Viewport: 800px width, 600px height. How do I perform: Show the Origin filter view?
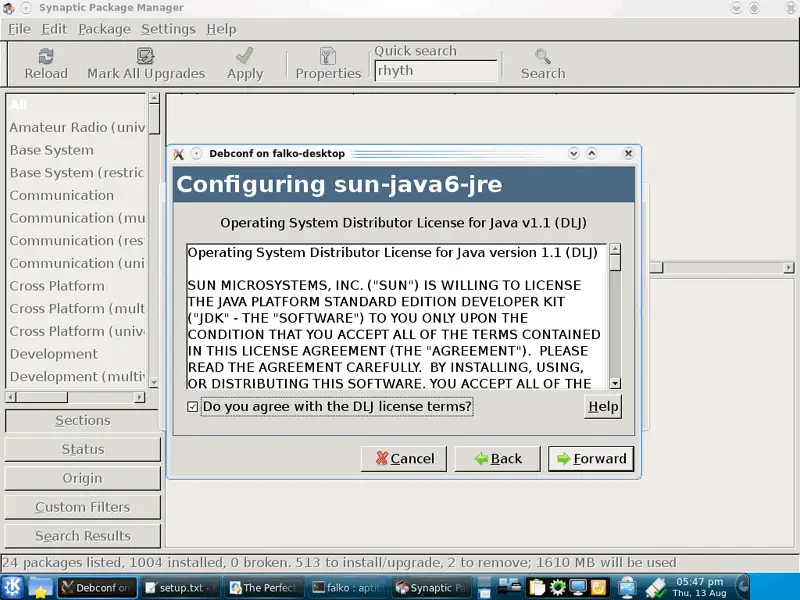83,479
